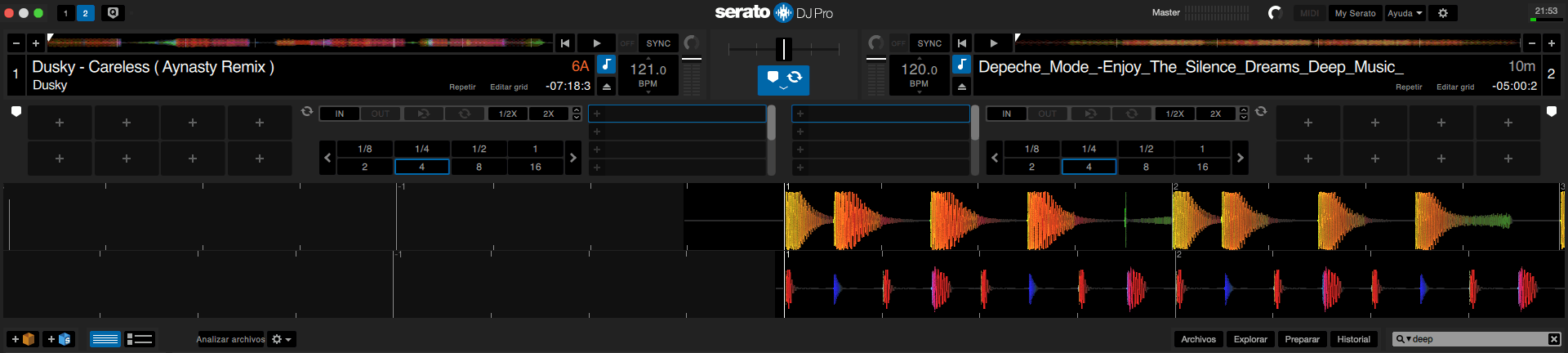Image resolution: width=1568 pixels, height=353 pixels.
Task: Jump to previous track on deck 1
Action: (x=565, y=43)
